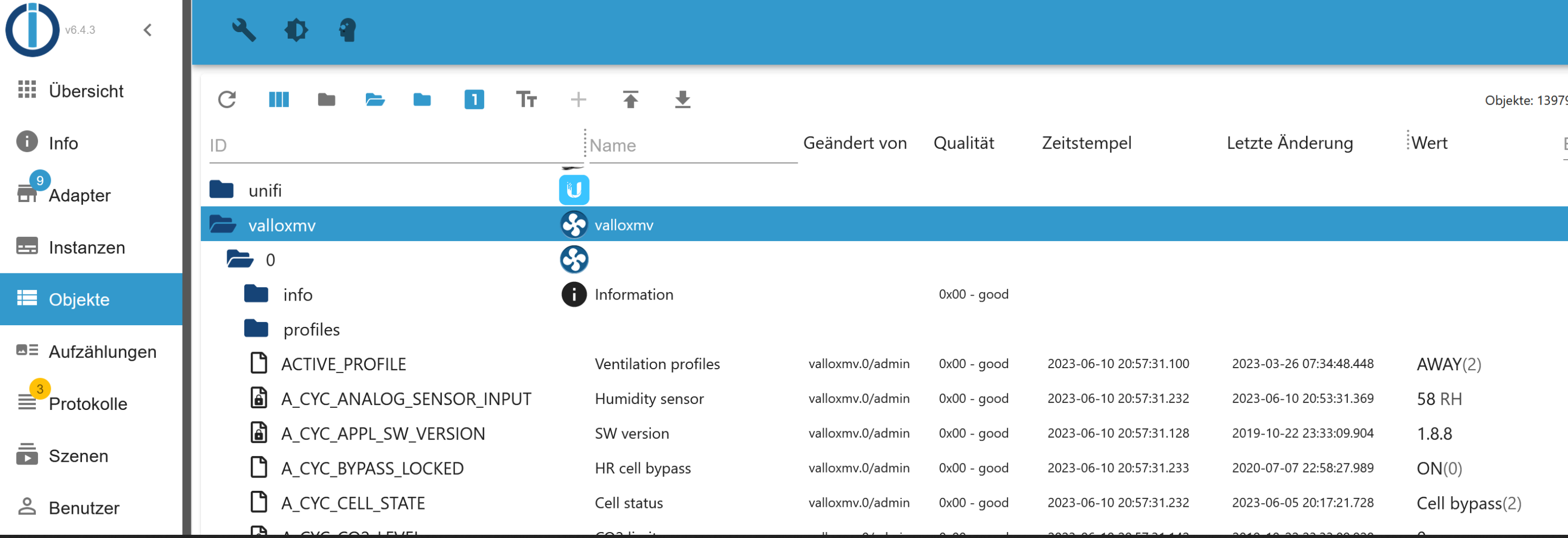Switch to the Instanzen section
The height and width of the screenshot is (538, 1568).
click(87, 247)
